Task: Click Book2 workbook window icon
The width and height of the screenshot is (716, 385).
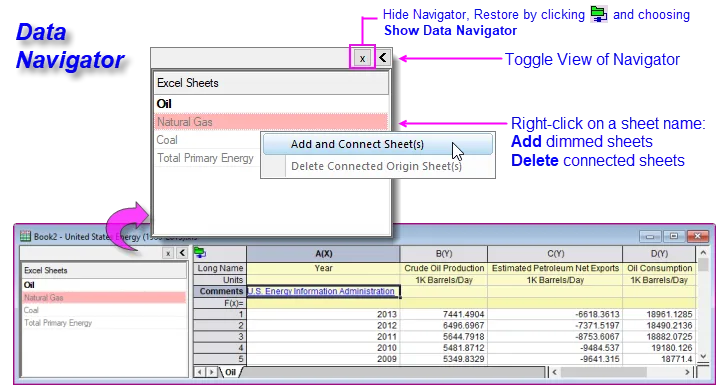Action: [x=26, y=236]
